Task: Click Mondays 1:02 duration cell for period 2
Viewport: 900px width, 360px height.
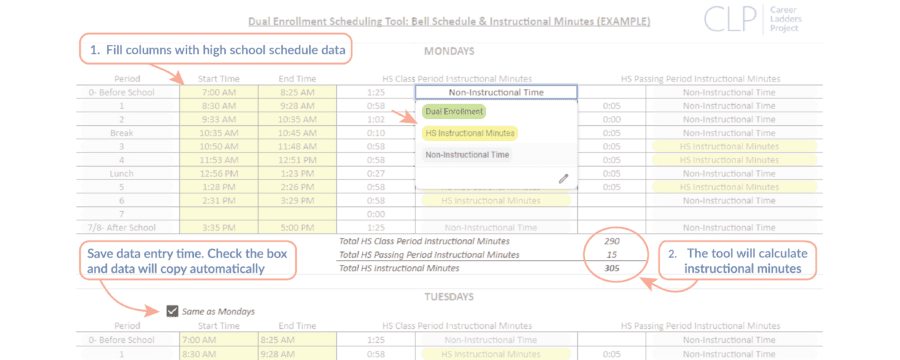Action: point(375,119)
